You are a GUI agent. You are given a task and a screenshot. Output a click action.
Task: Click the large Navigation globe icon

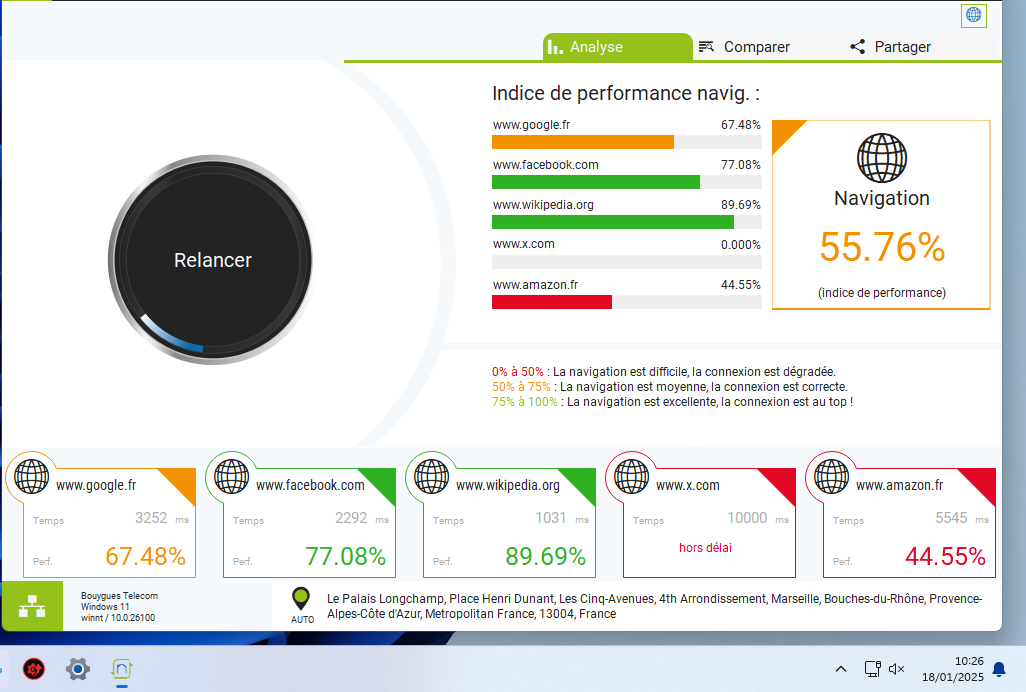click(x=881, y=158)
